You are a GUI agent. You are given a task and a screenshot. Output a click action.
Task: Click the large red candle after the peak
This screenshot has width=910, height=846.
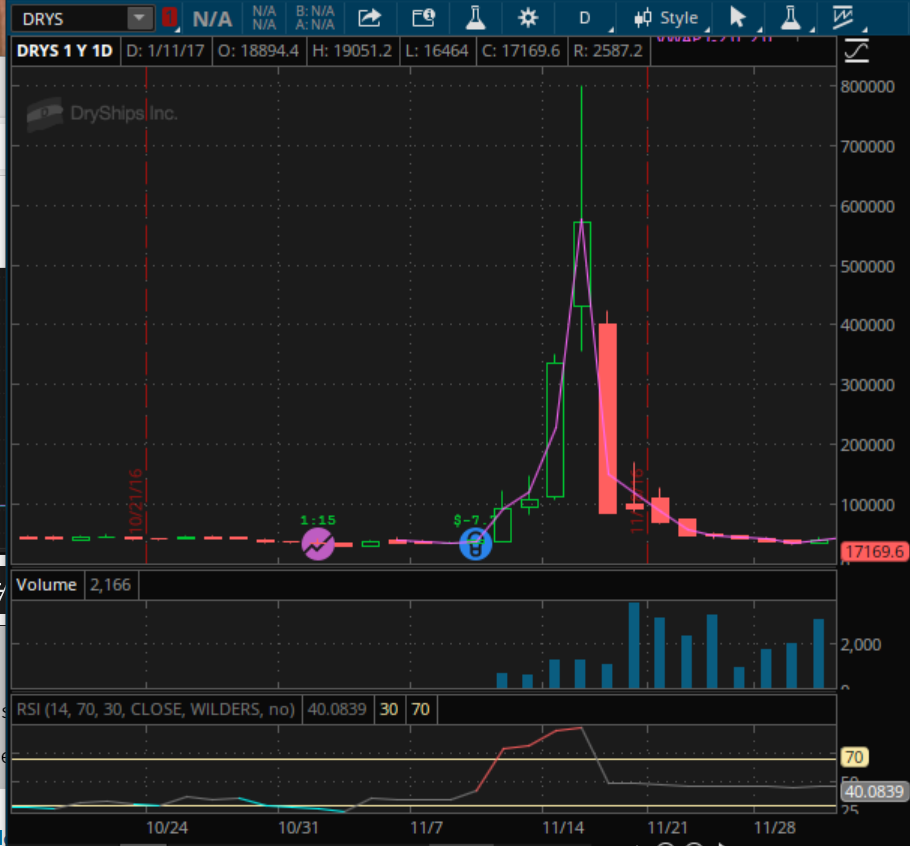tap(608, 418)
